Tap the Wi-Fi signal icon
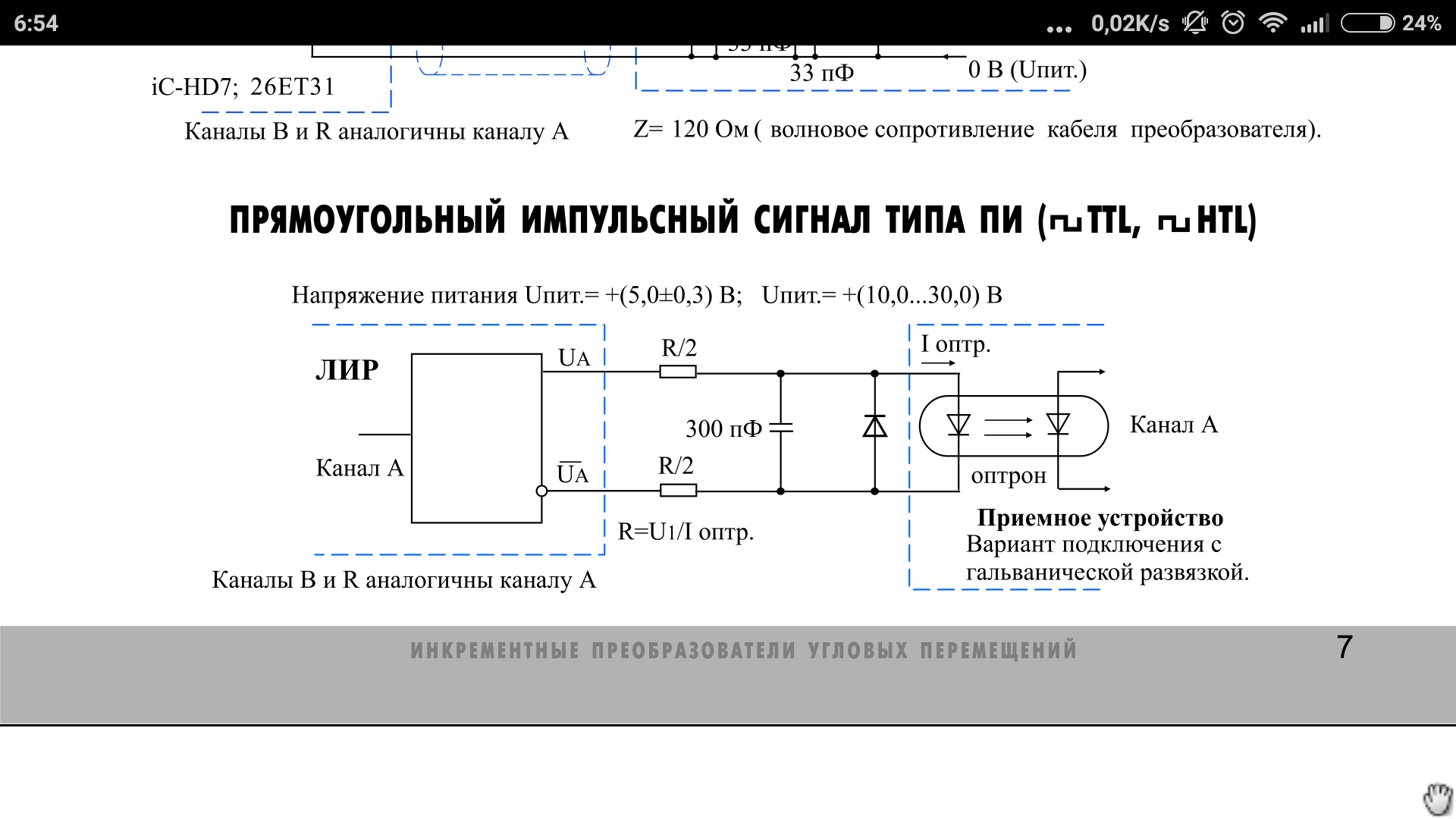 pos(1272,23)
